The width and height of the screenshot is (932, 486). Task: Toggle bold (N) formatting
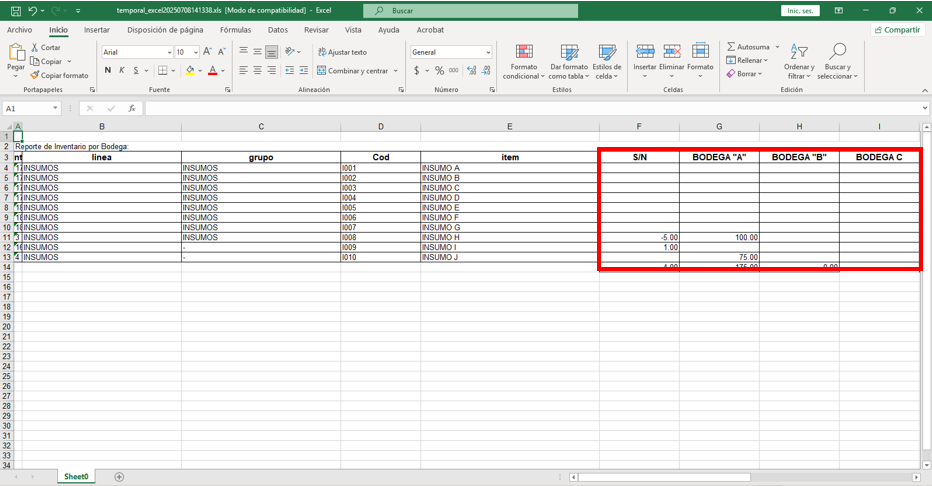[x=108, y=71]
